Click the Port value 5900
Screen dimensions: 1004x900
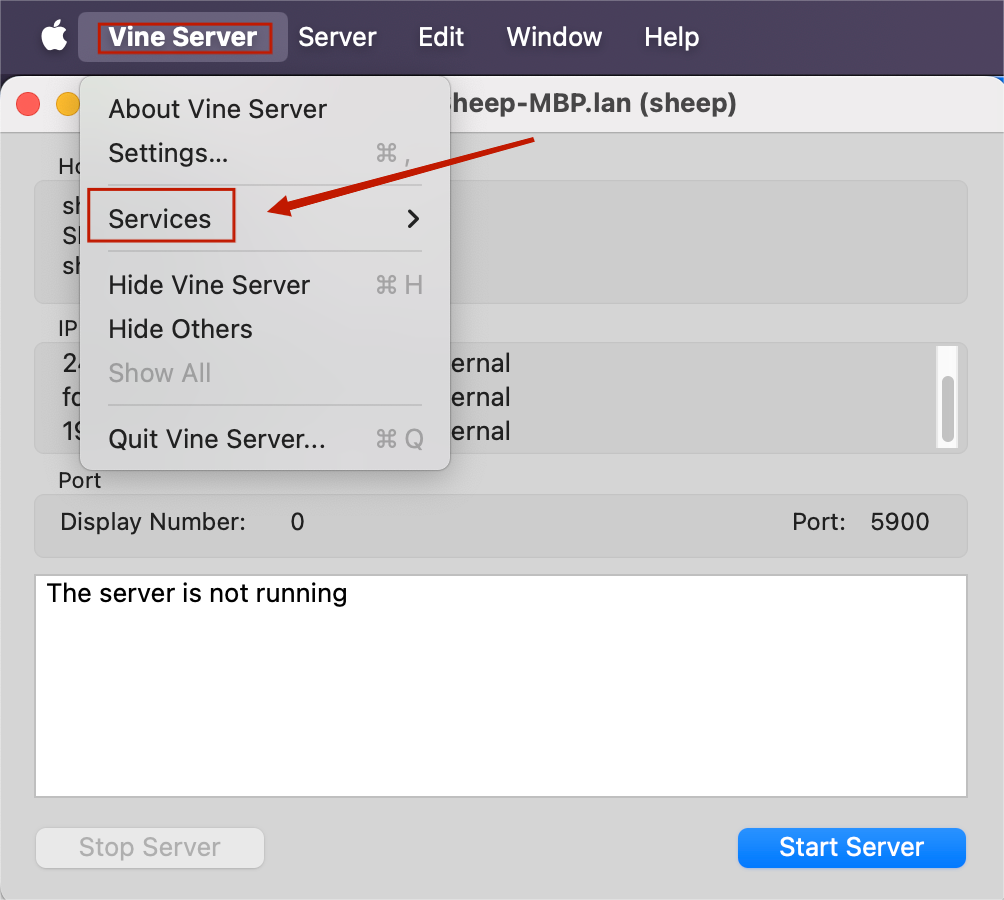tap(899, 522)
